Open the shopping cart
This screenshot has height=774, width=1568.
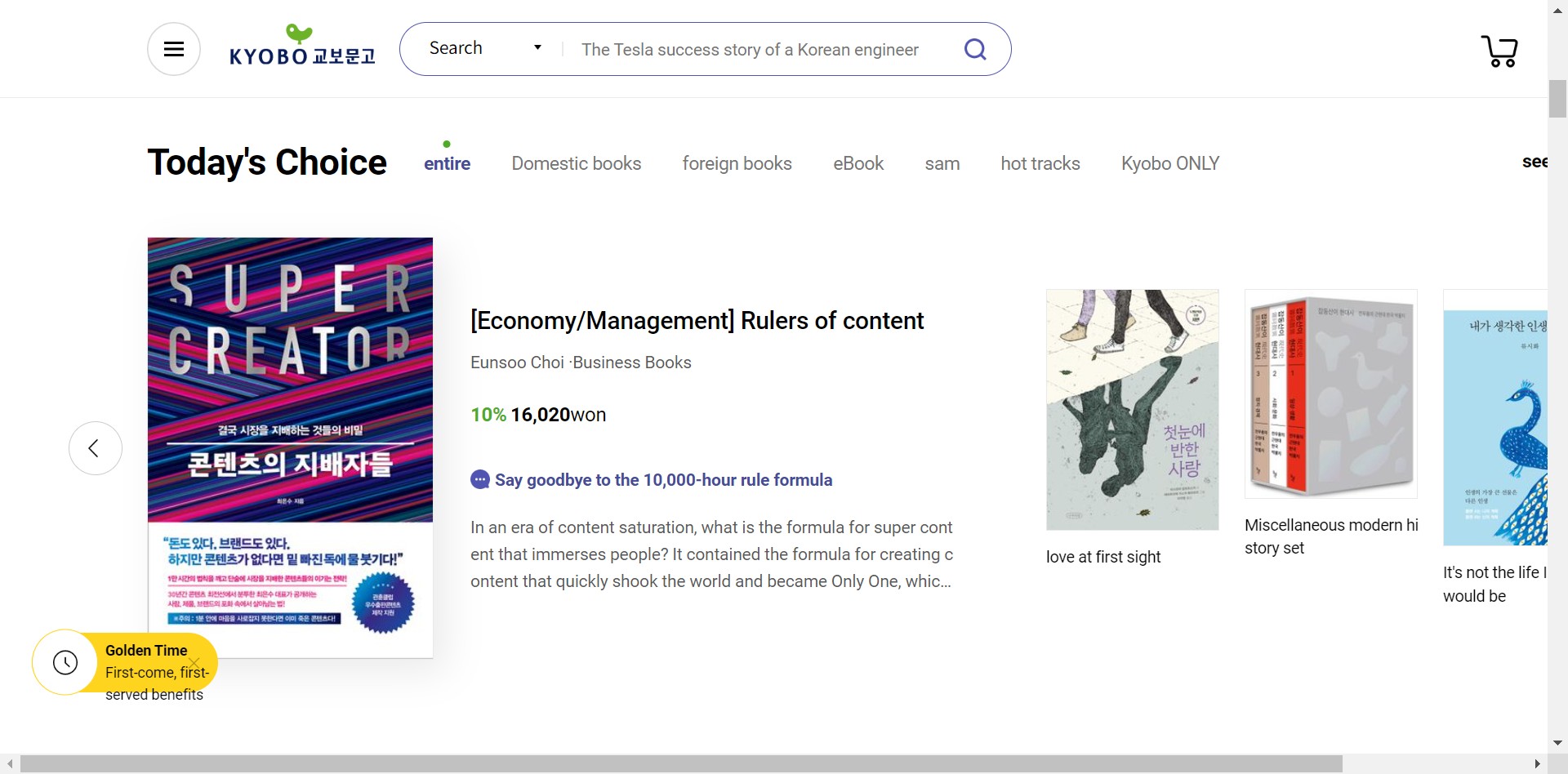(x=1499, y=51)
